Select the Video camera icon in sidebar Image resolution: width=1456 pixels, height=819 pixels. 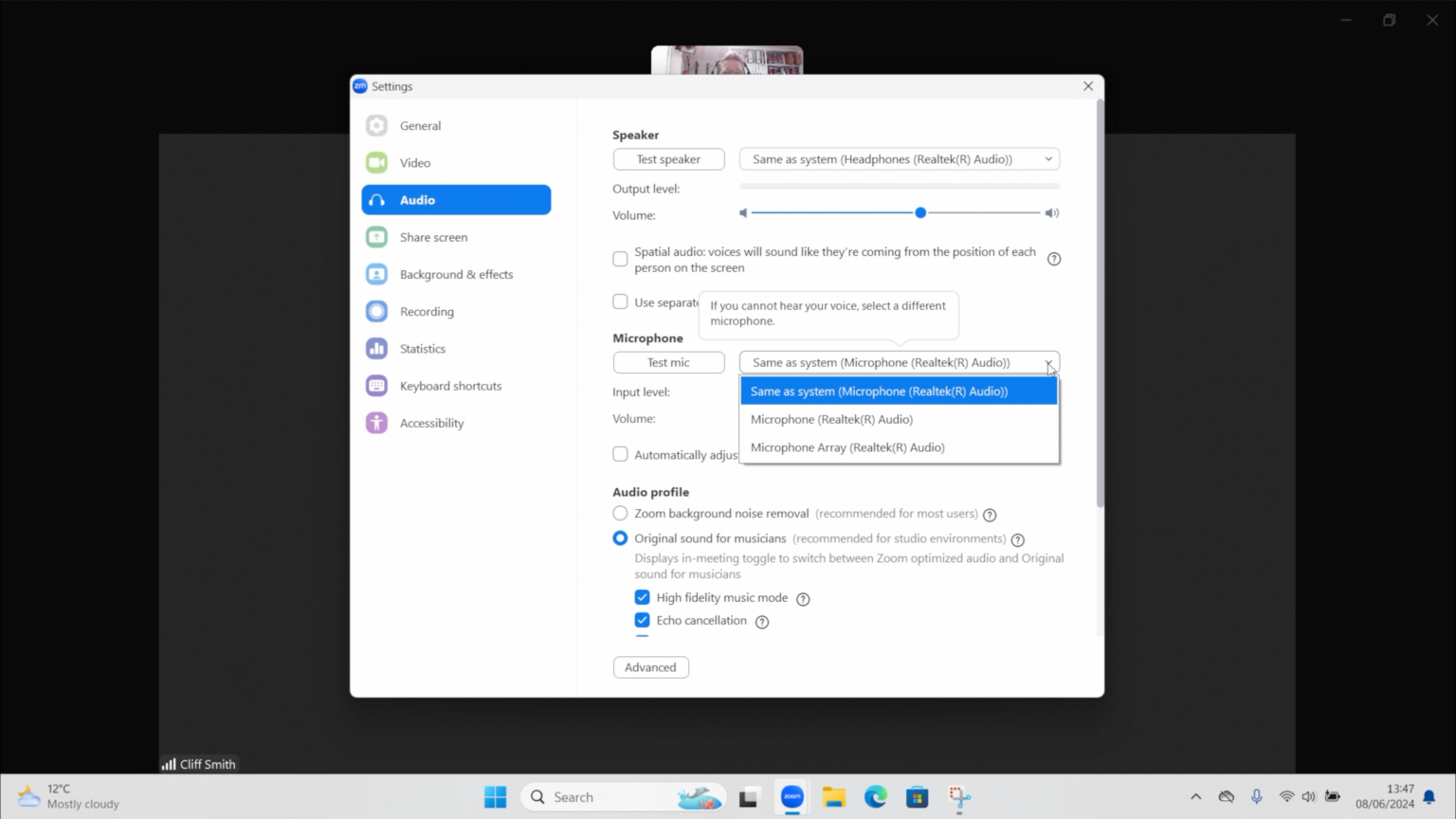click(376, 163)
